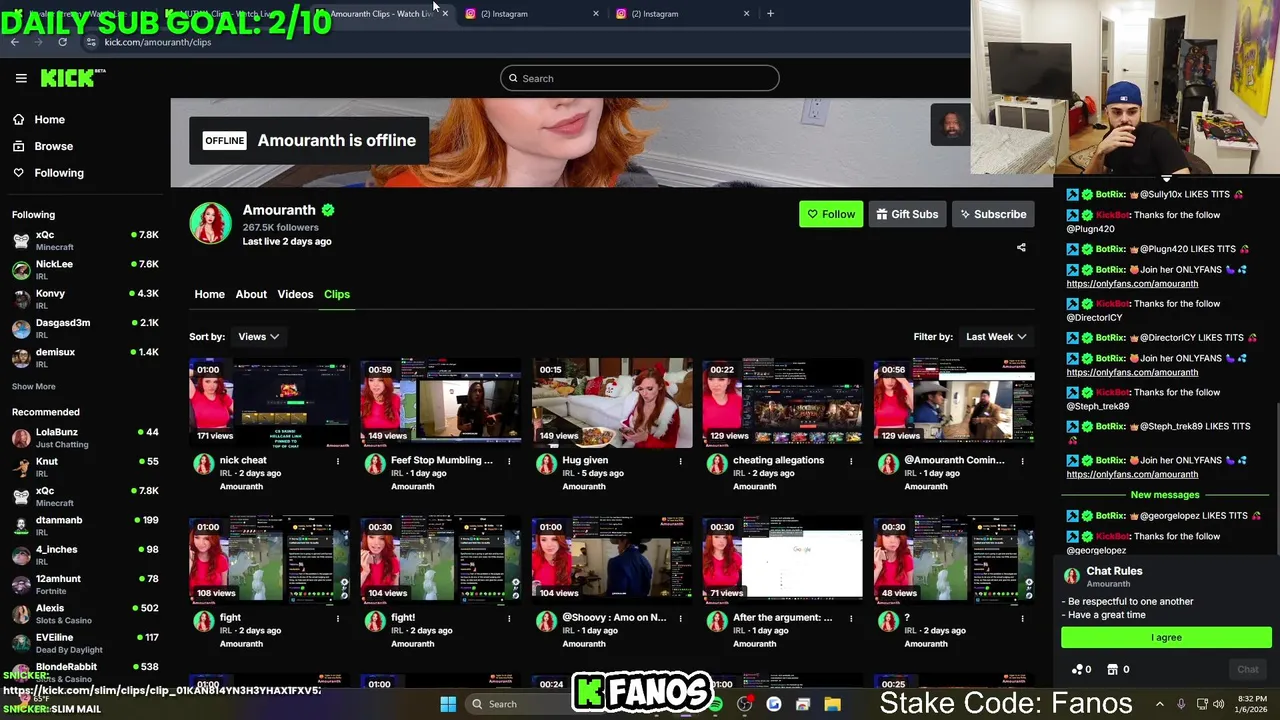This screenshot has width=1280, height=720.
Task: Expand Show More under Following
Action: point(33,386)
